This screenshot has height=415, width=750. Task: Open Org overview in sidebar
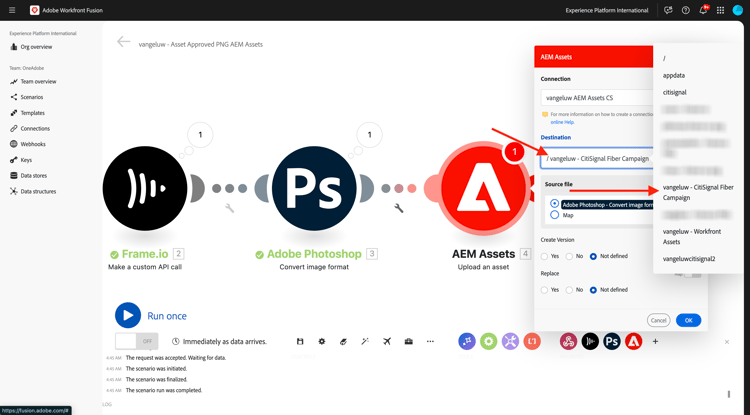[32, 47]
